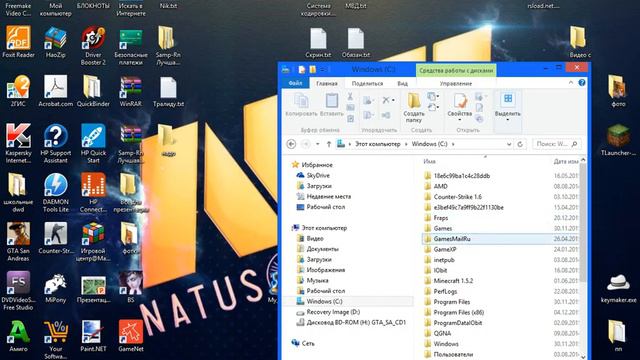Open the Acrobat.com desktop shortcut
The image size is (640, 360).
click(56, 91)
